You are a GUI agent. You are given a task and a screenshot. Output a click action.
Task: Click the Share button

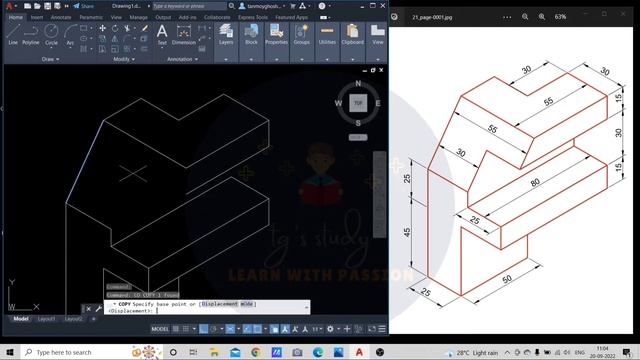point(84,6)
